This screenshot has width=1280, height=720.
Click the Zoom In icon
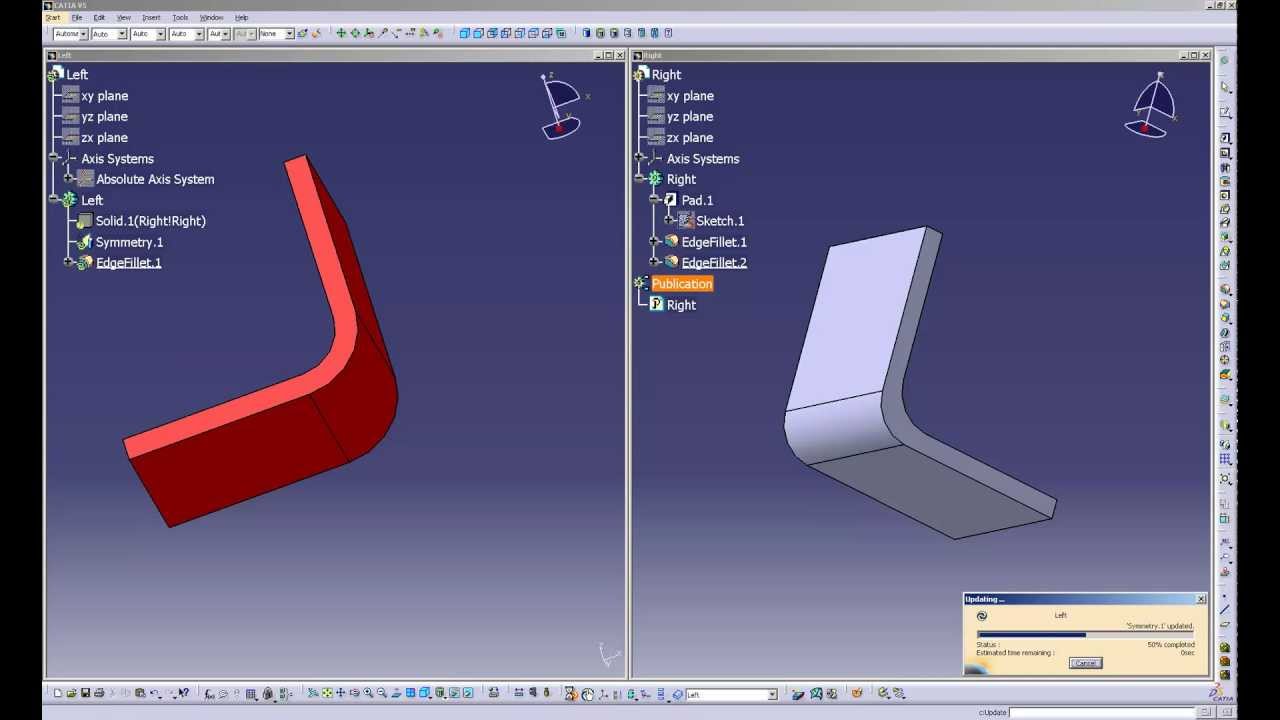tap(368, 693)
